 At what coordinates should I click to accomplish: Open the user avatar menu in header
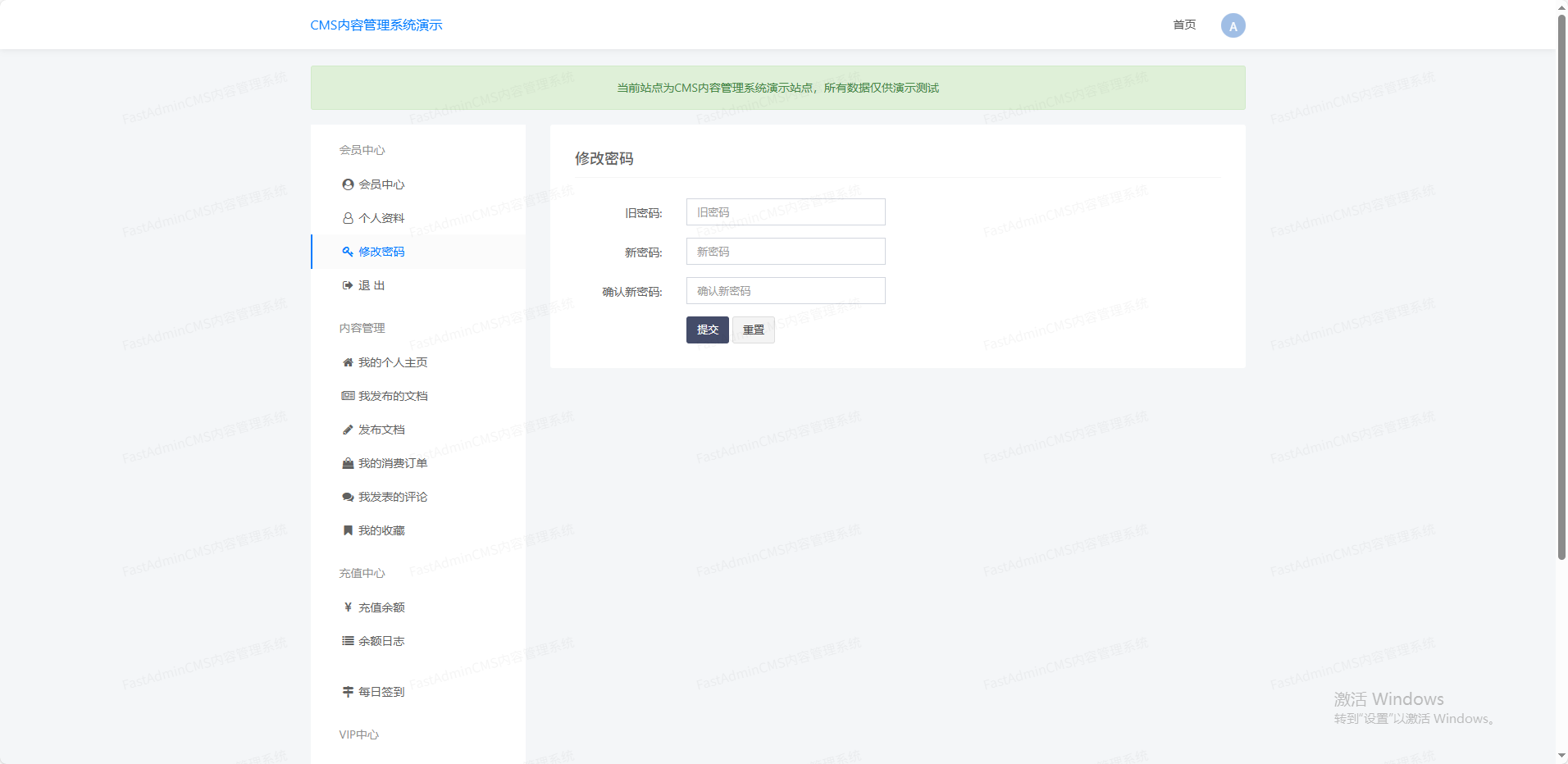click(x=1233, y=25)
